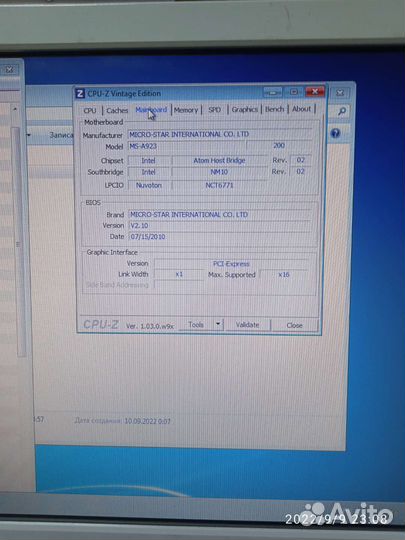Click the manufacturer field MICRO-STAR INTERNATIONAL
This screenshot has height=540, width=405.
220,134
